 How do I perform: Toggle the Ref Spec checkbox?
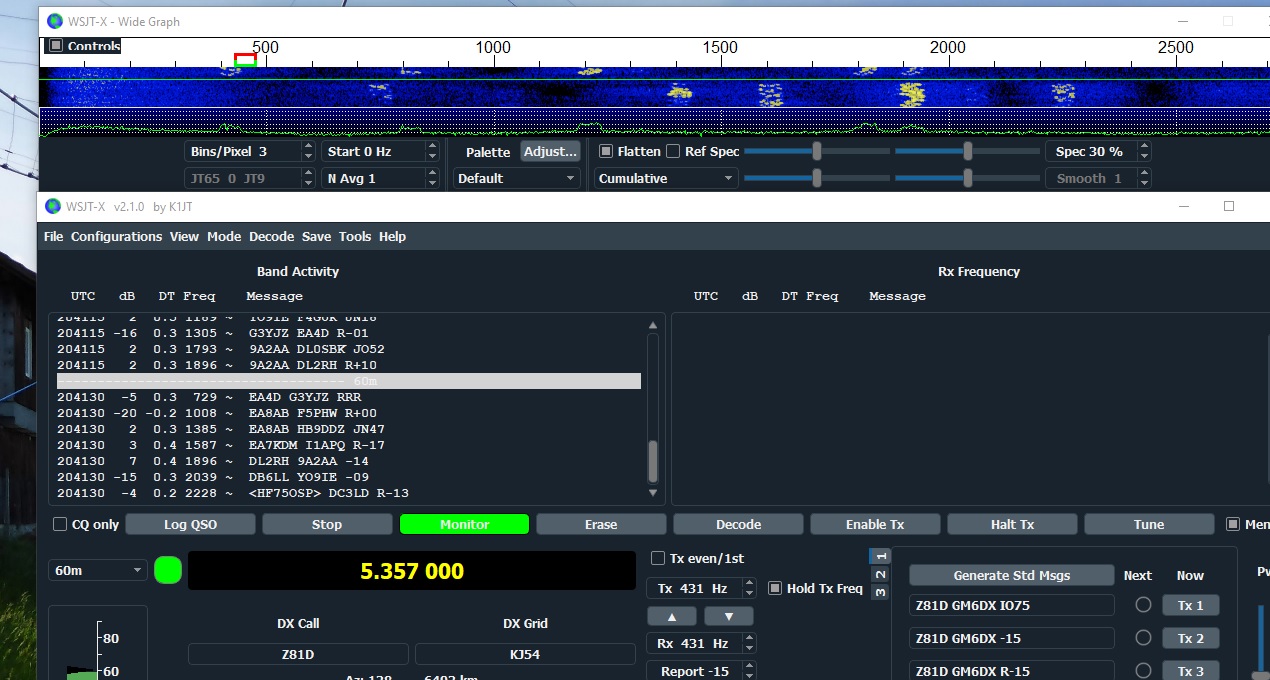pos(673,151)
